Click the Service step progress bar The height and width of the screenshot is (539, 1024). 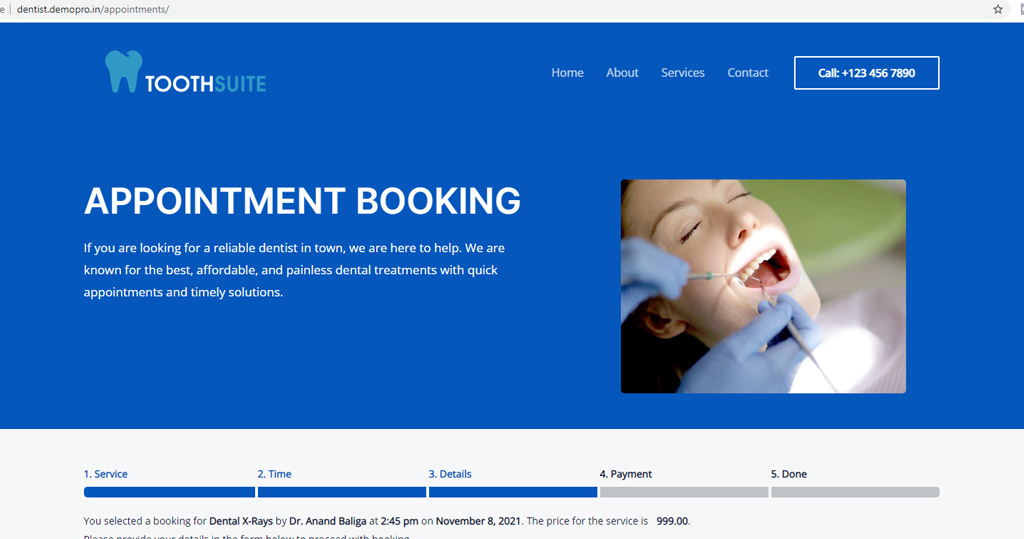(x=169, y=492)
